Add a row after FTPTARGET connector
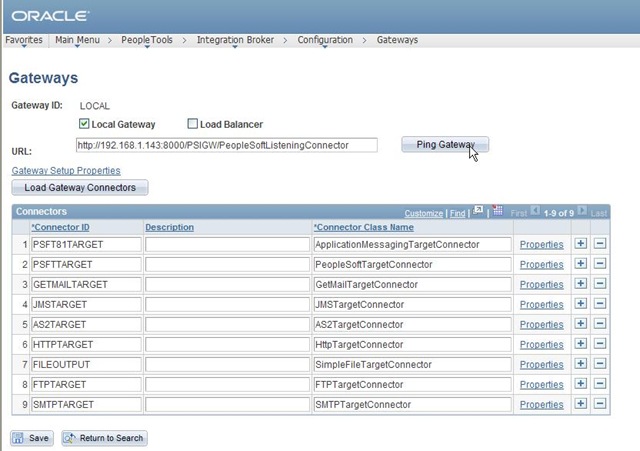Image resolution: width=640 pixels, height=451 pixels. coord(580,384)
